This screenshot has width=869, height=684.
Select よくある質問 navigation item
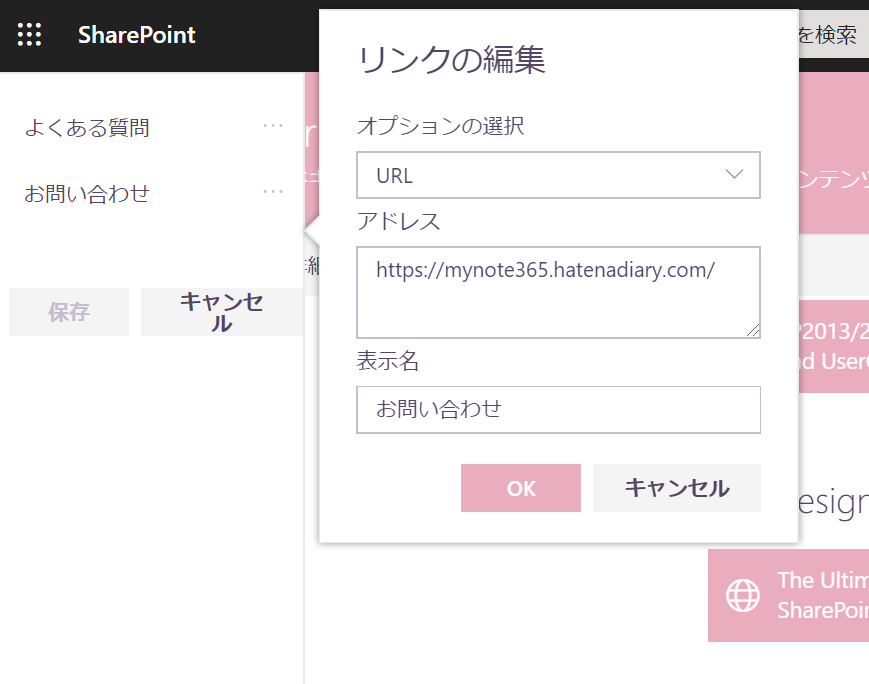[87, 127]
